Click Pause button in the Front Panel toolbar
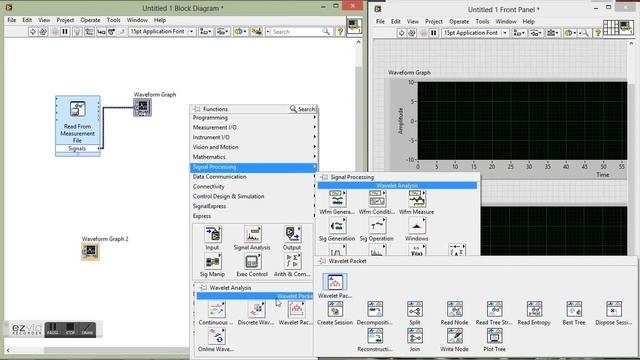 tap(433, 33)
